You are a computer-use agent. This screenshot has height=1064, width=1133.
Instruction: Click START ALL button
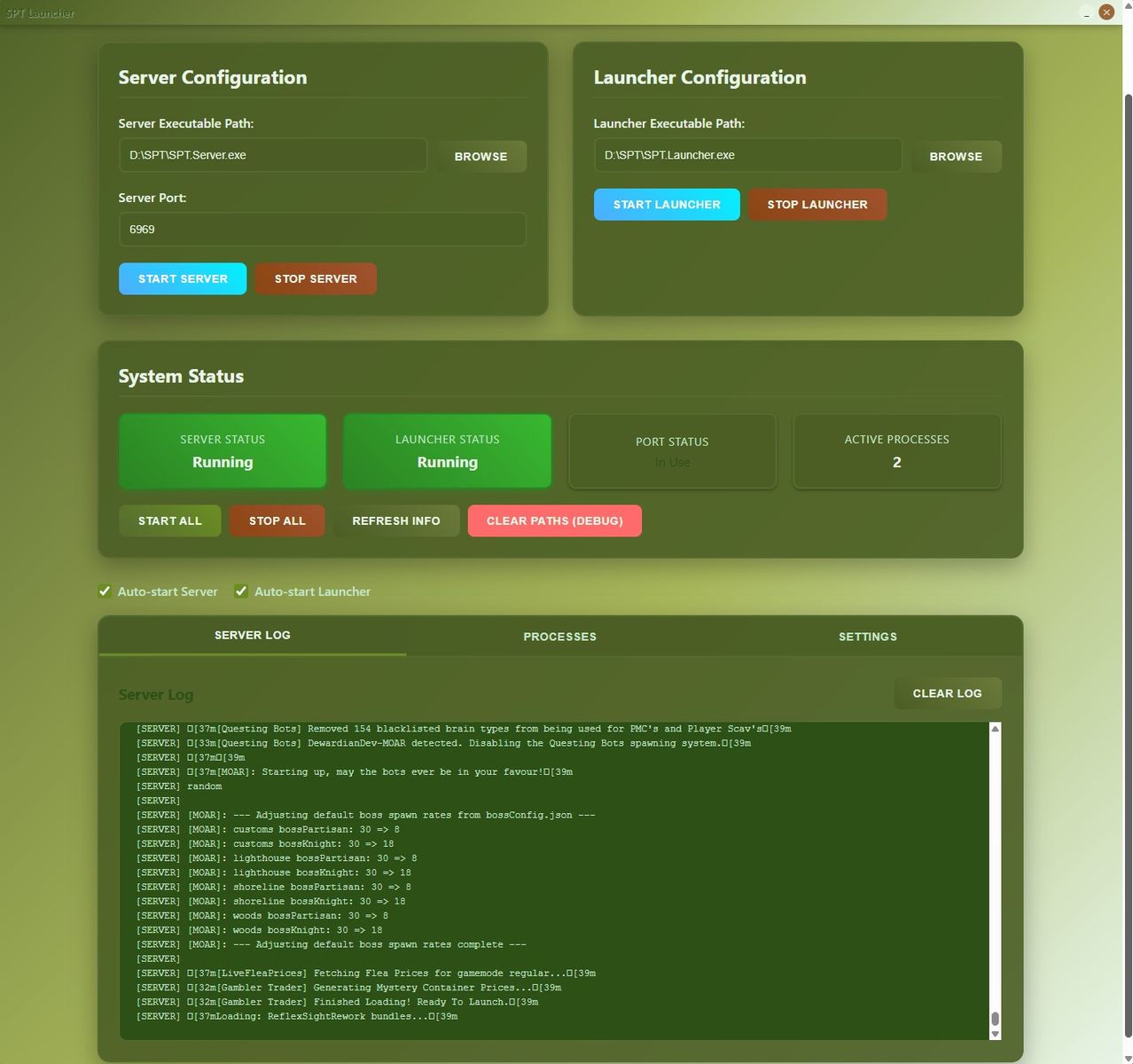click(170, 520)
